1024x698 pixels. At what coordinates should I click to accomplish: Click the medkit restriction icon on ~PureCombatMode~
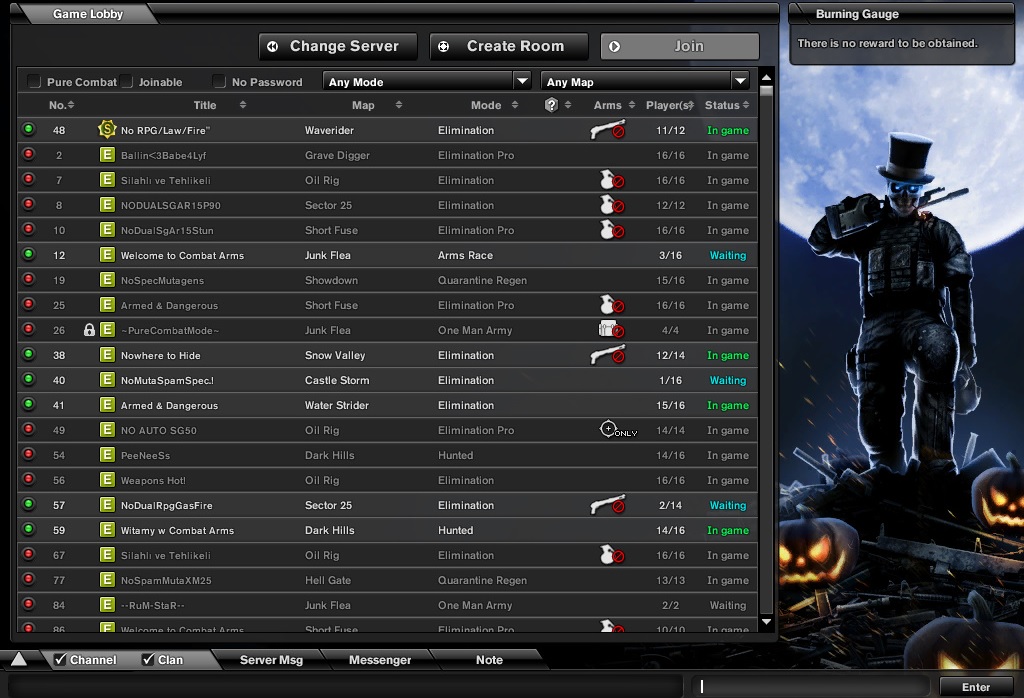point(610,330)
